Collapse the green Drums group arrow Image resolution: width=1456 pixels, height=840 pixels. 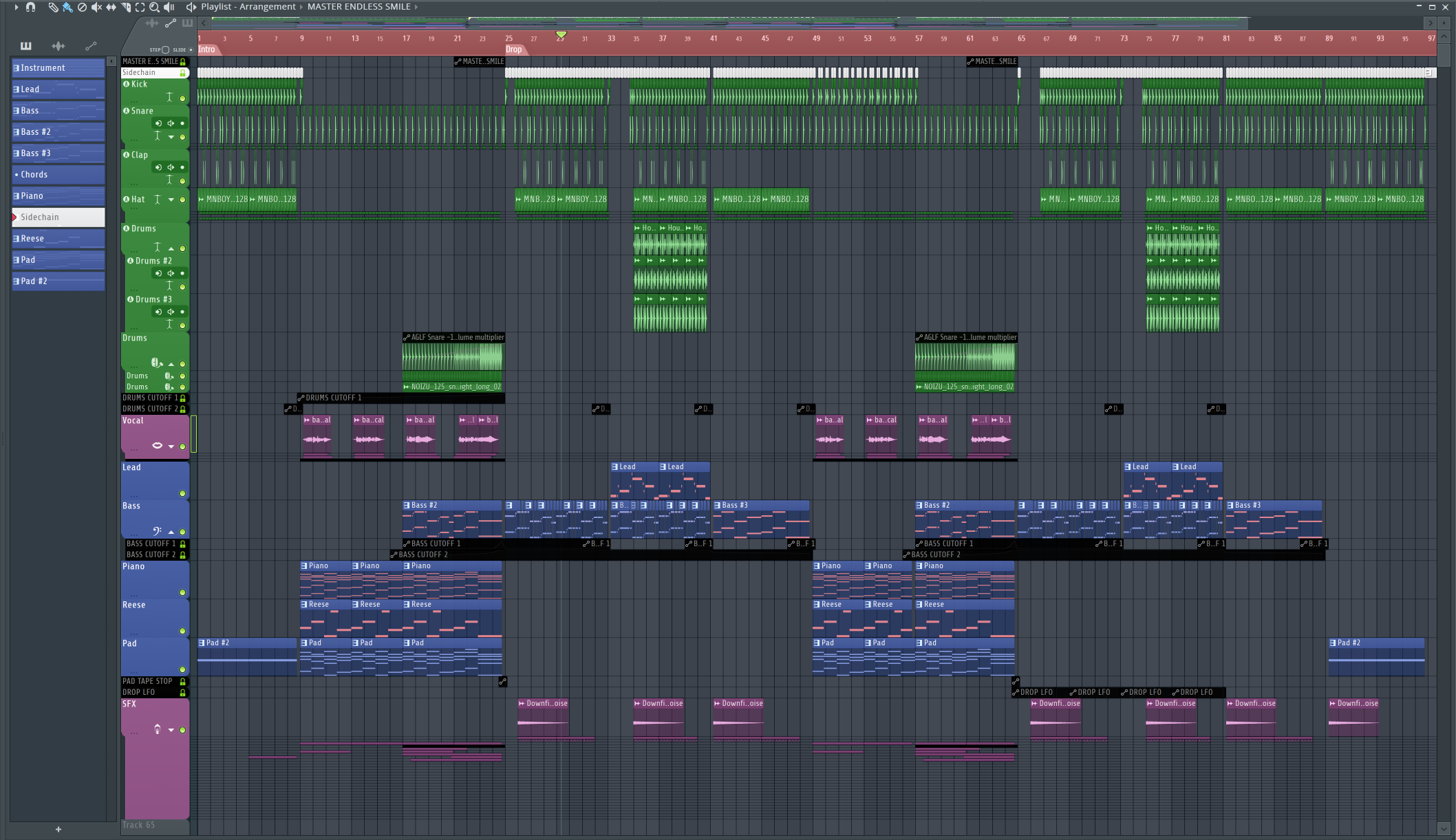pyautogui.click(x=171, y=248)
